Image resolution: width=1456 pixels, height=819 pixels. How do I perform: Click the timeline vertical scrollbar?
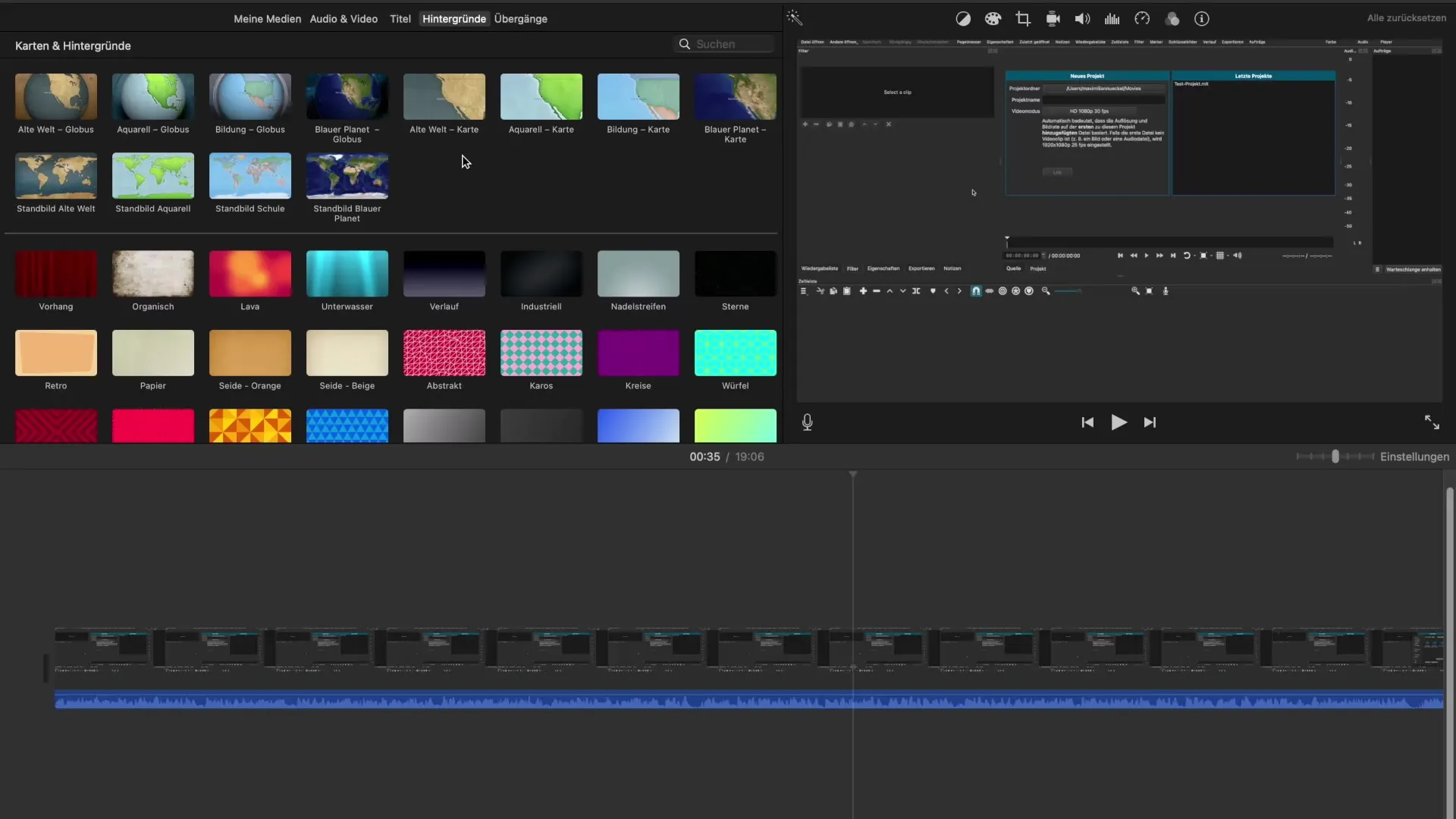[x=1449, y=652]
